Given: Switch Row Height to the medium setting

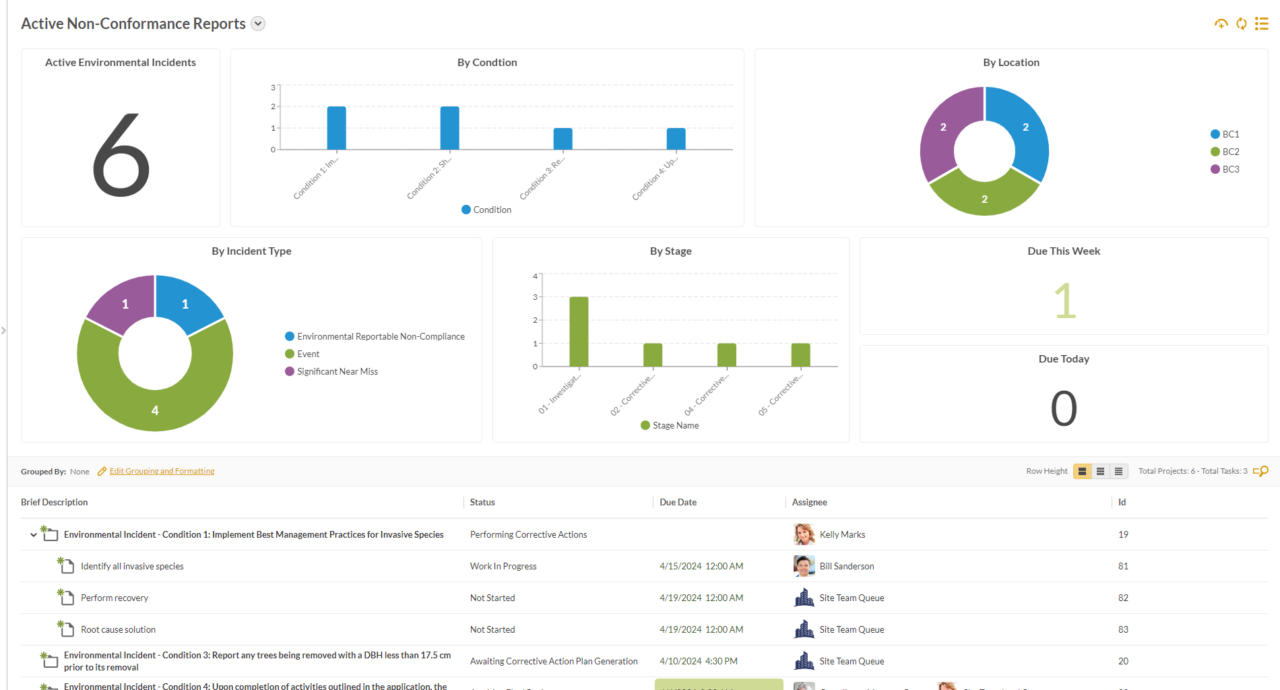Looking at the screenshot, I should [x=1100, y=471].
